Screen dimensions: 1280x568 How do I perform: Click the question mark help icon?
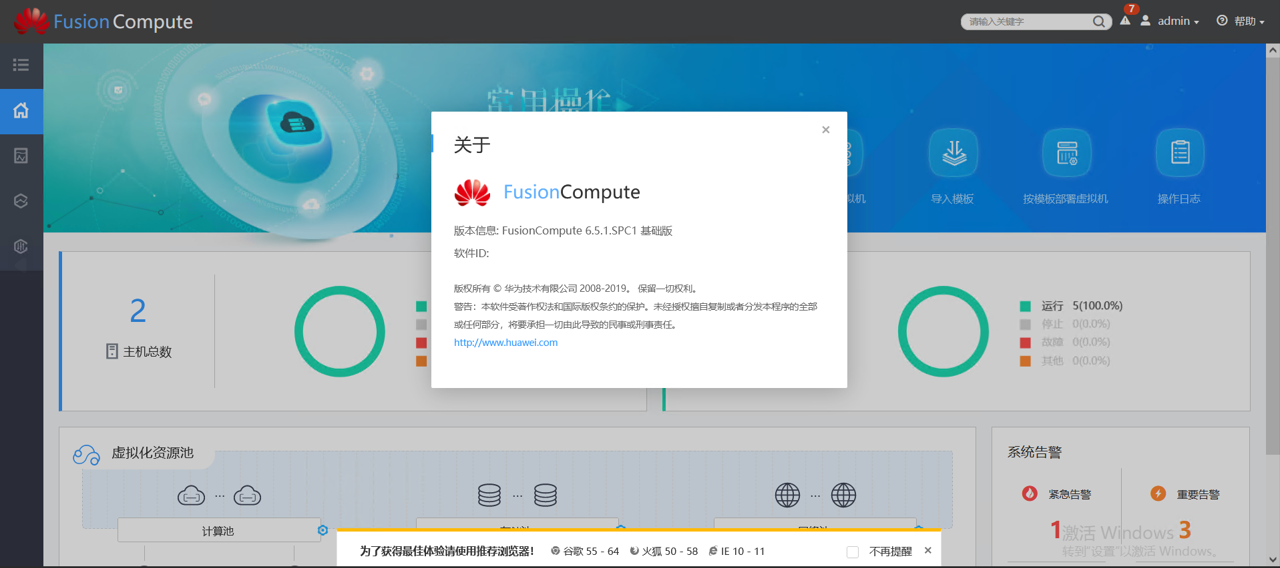coord(1222,21)
